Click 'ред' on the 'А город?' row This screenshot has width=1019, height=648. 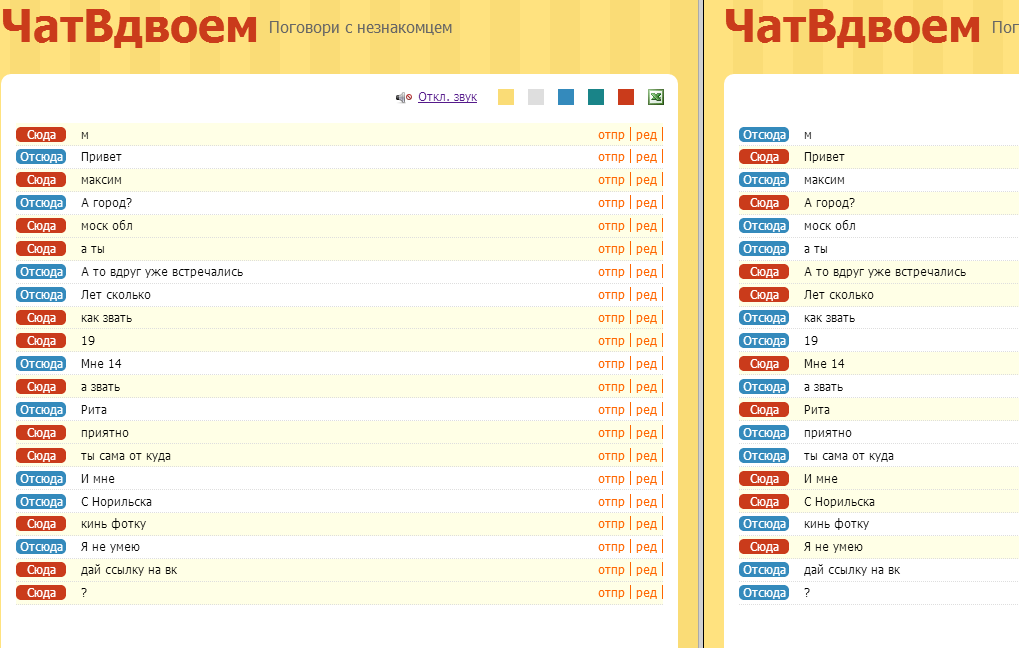point(646,203)
